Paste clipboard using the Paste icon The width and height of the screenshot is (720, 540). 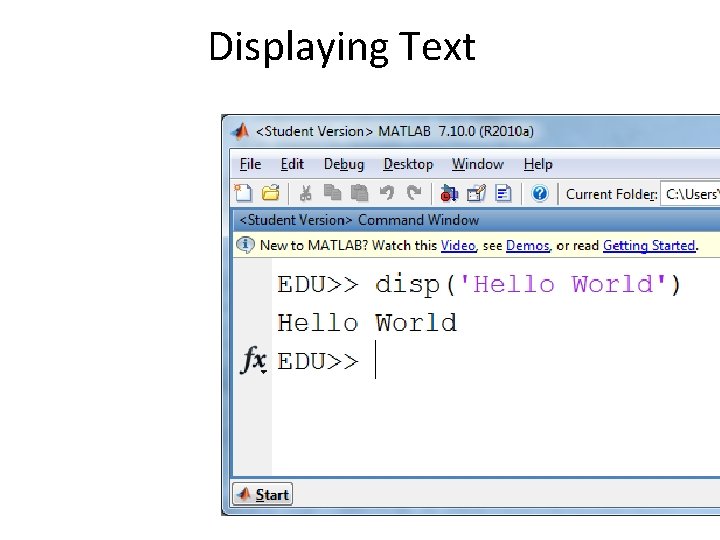click(360, 193)
